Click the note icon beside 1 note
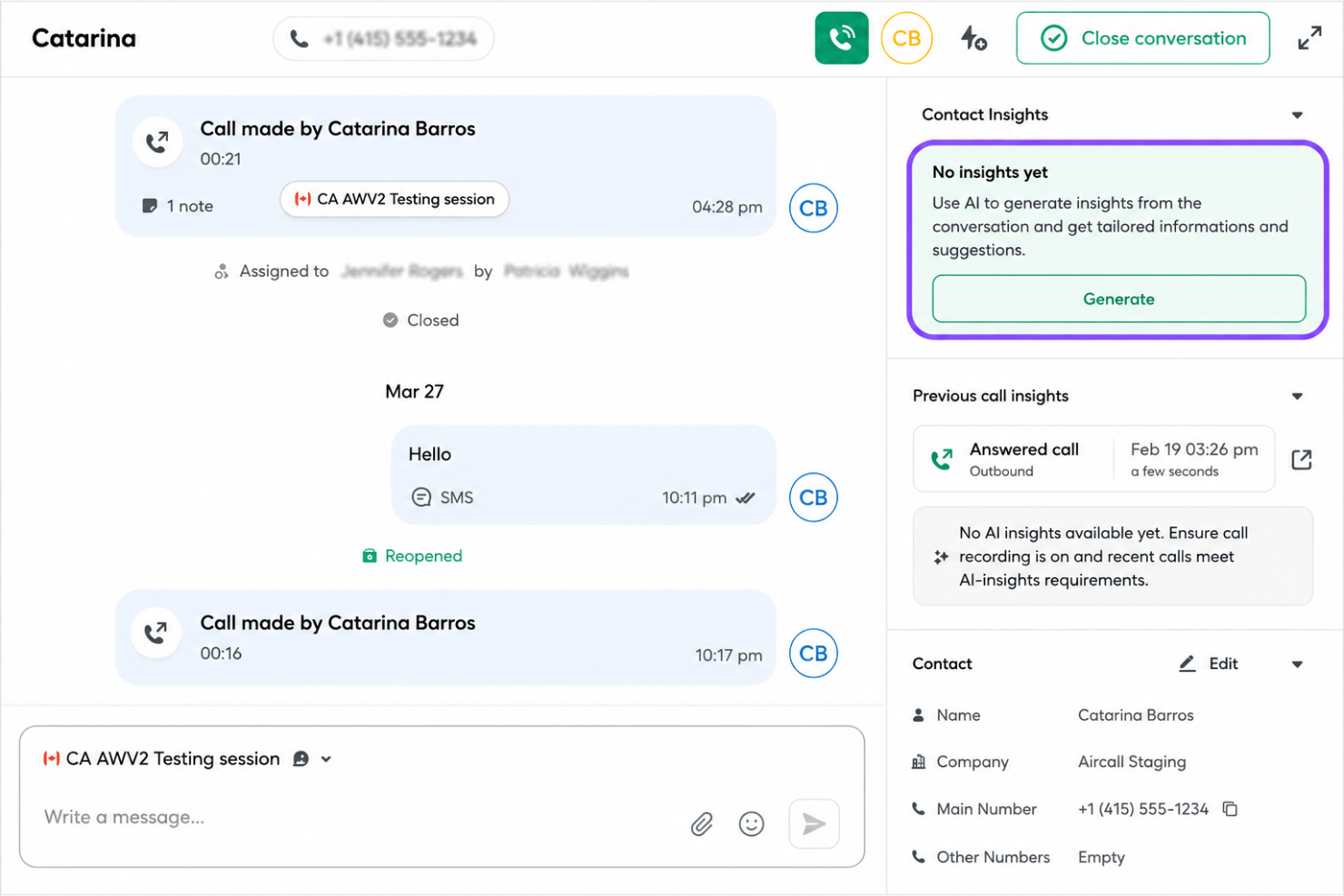The image size is (1344, 896). click(x=150, y=206)
